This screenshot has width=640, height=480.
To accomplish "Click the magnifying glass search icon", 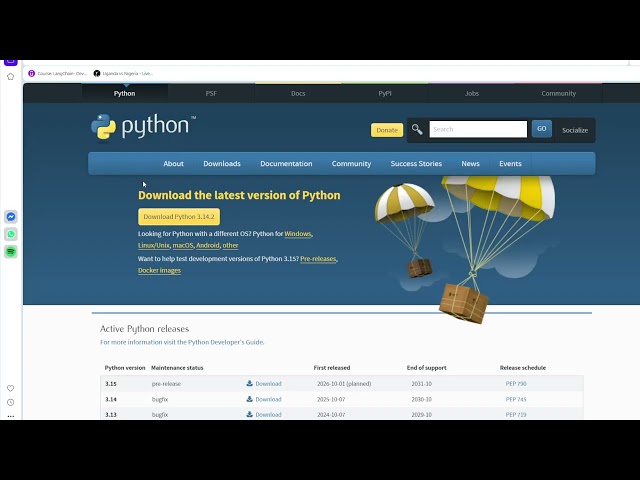I will tap(417, 129).
